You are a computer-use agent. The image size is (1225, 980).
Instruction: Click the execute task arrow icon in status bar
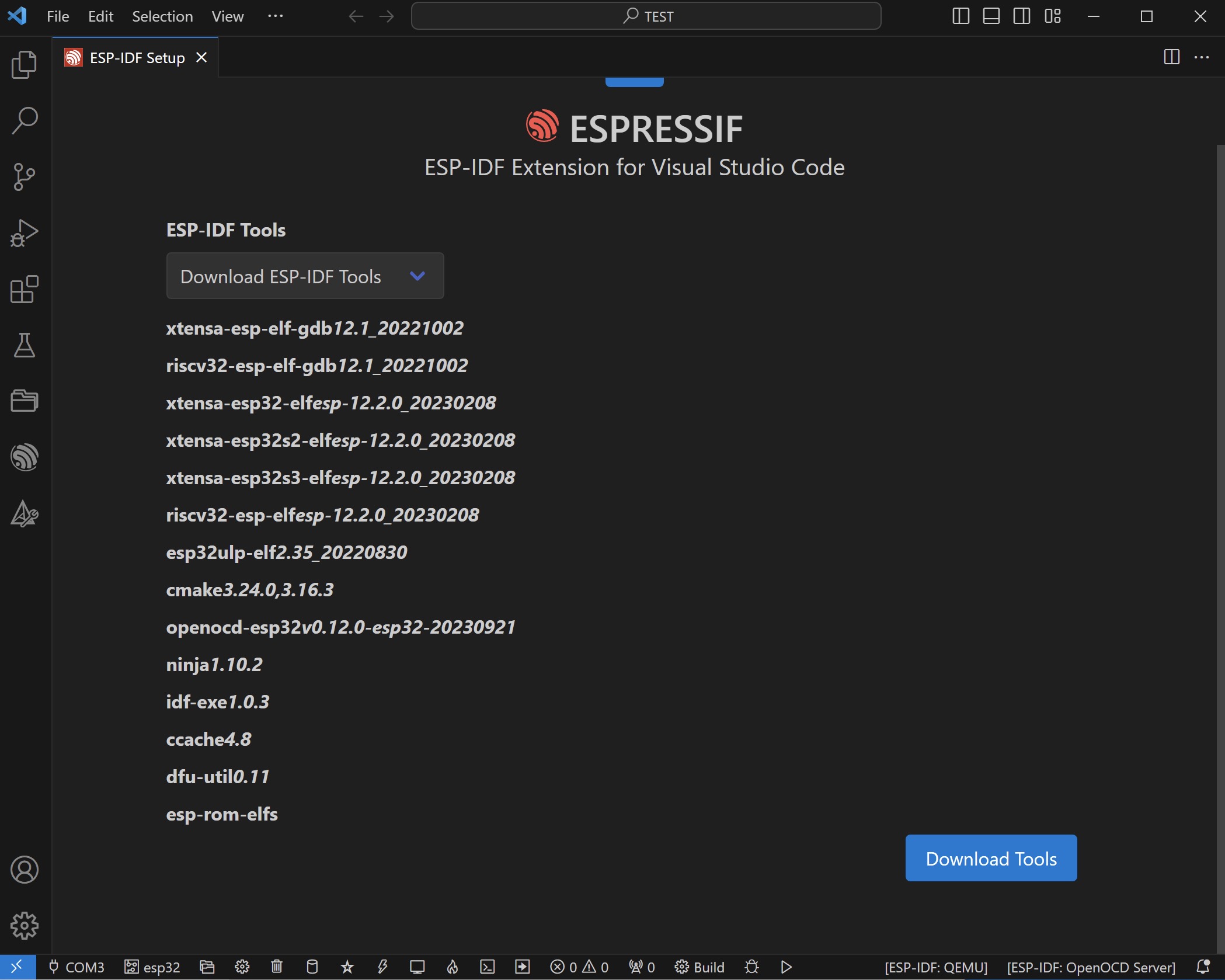(x=523, y=967)
